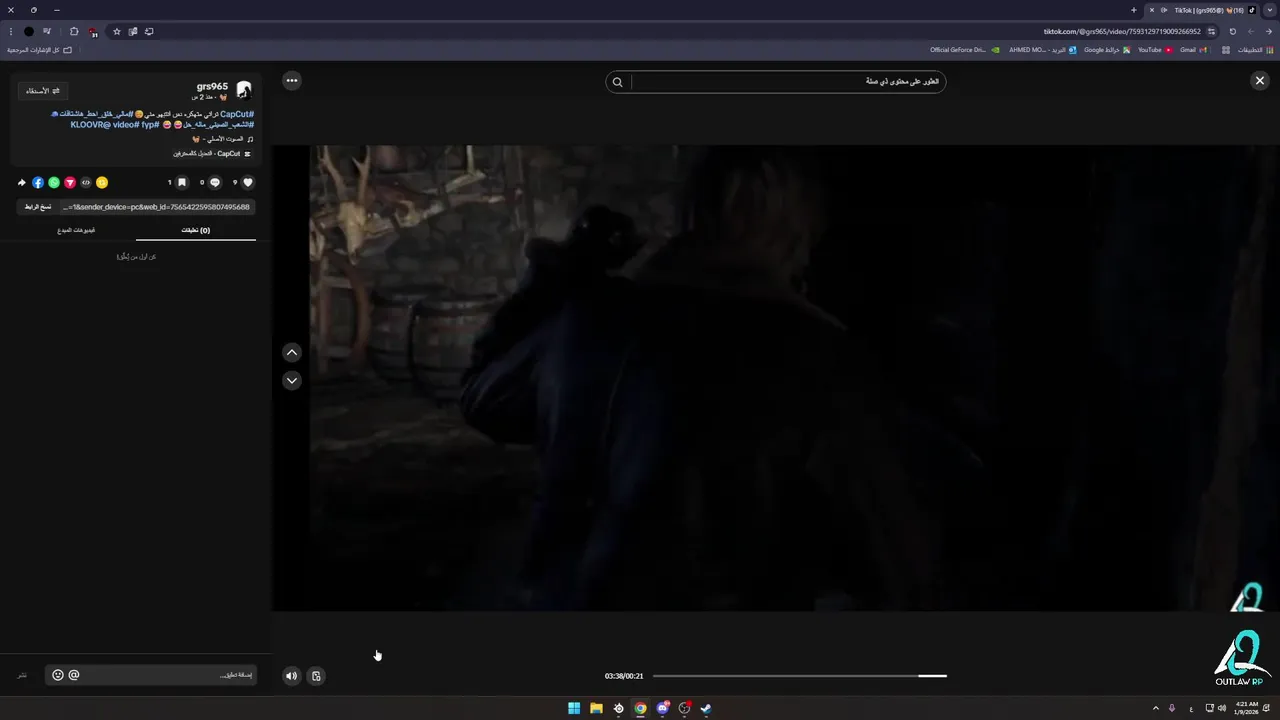The image size is (1280, 720).
Task: Open the three-dot more options menu
Action: [292, 81]
